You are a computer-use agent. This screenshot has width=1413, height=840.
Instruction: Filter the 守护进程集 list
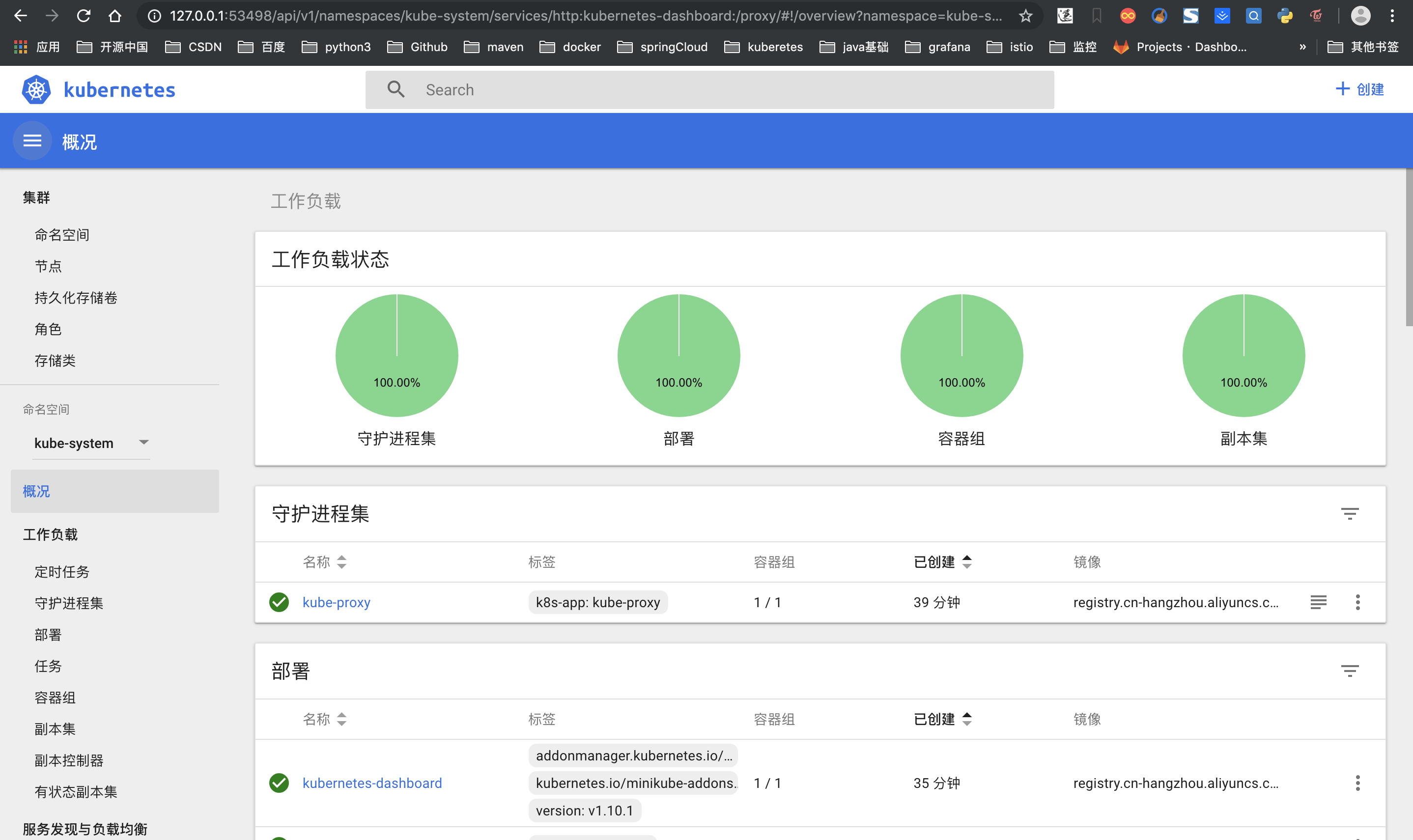[1350, 513]
